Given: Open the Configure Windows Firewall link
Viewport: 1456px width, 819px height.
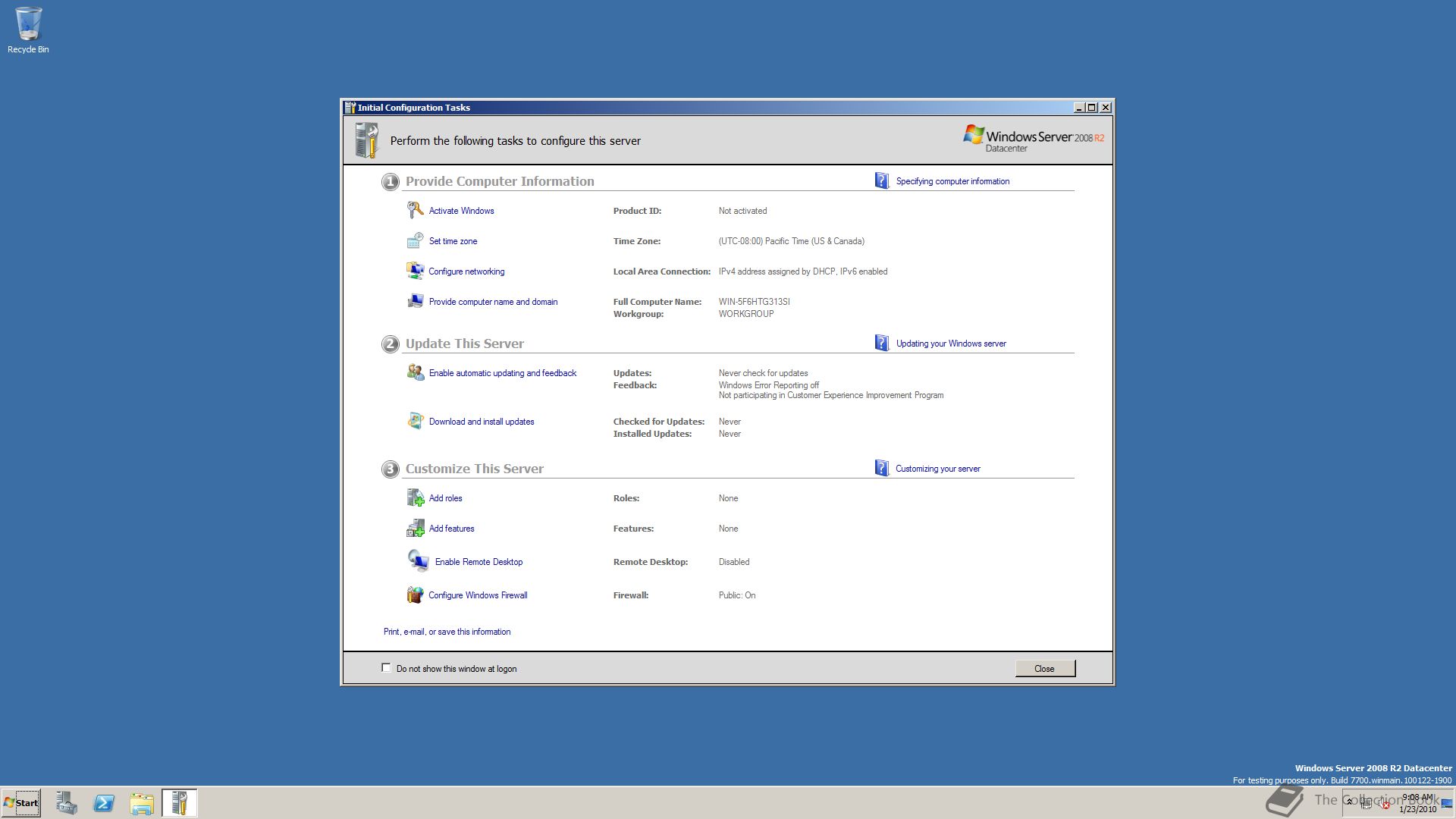Looking at the screenshot, I should click(478, 595).
